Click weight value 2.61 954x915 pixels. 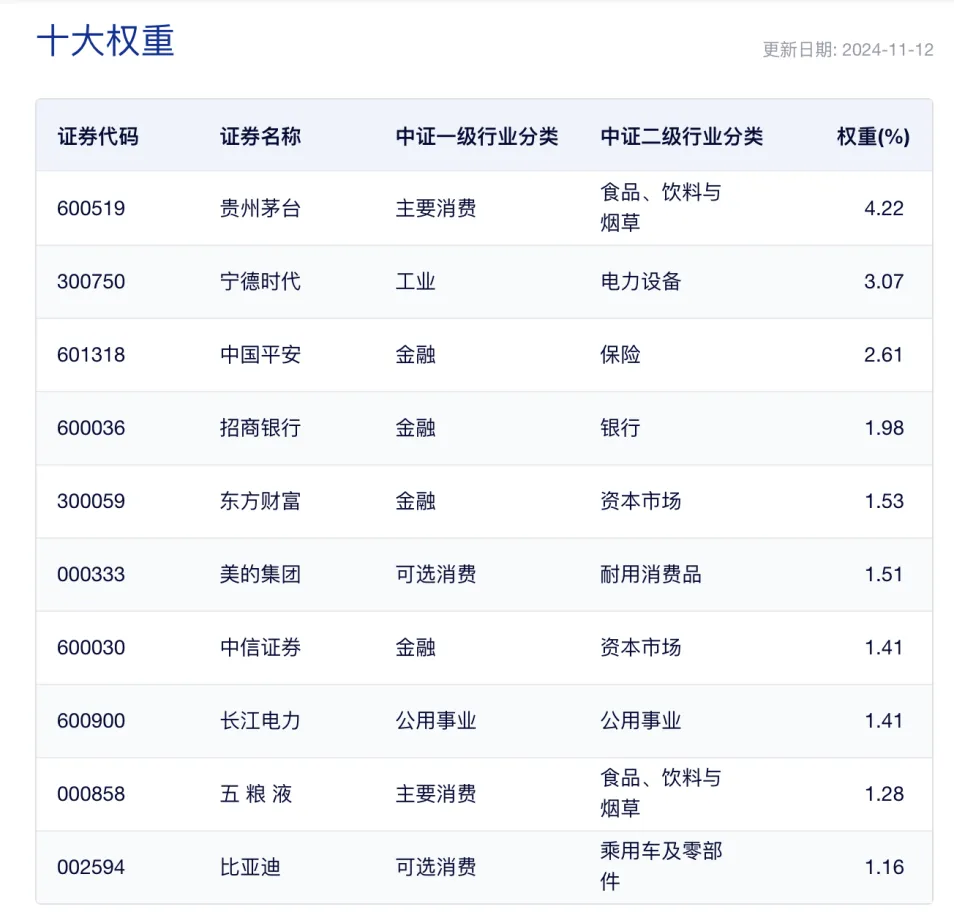[883, 355]
